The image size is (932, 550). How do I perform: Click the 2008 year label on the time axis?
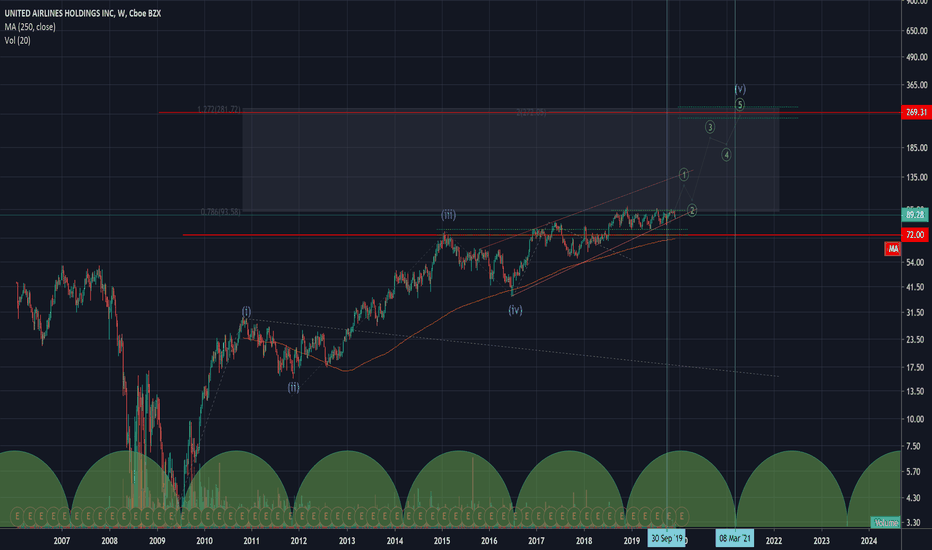[x=109, y=540]
